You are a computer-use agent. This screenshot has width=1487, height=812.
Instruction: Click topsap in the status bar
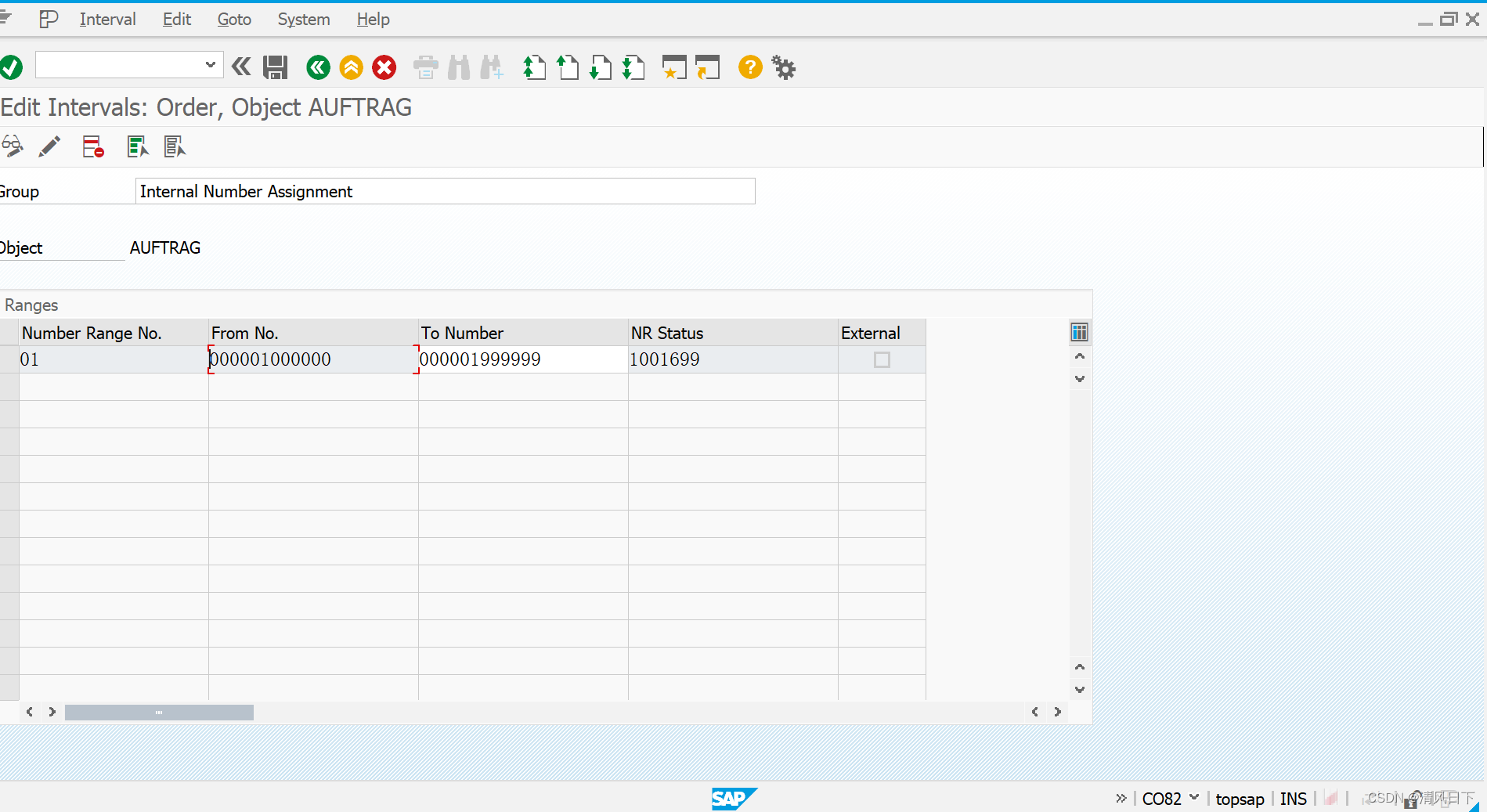click(1240, 799)
